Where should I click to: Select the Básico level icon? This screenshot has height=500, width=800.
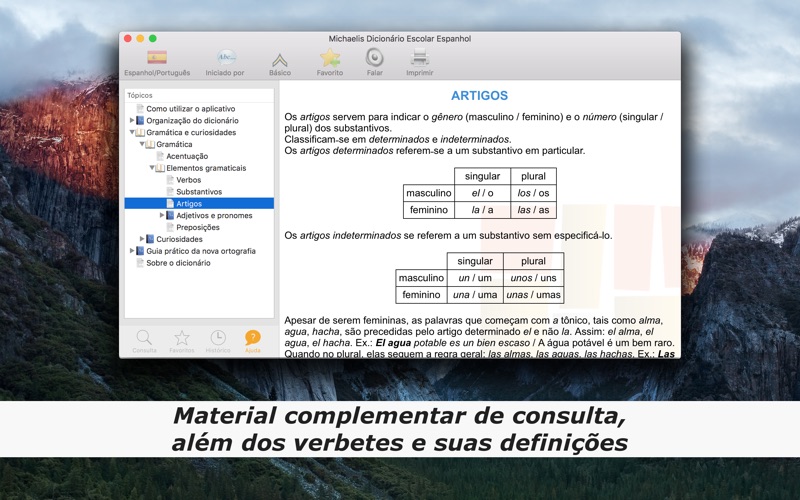coord(280,60)
